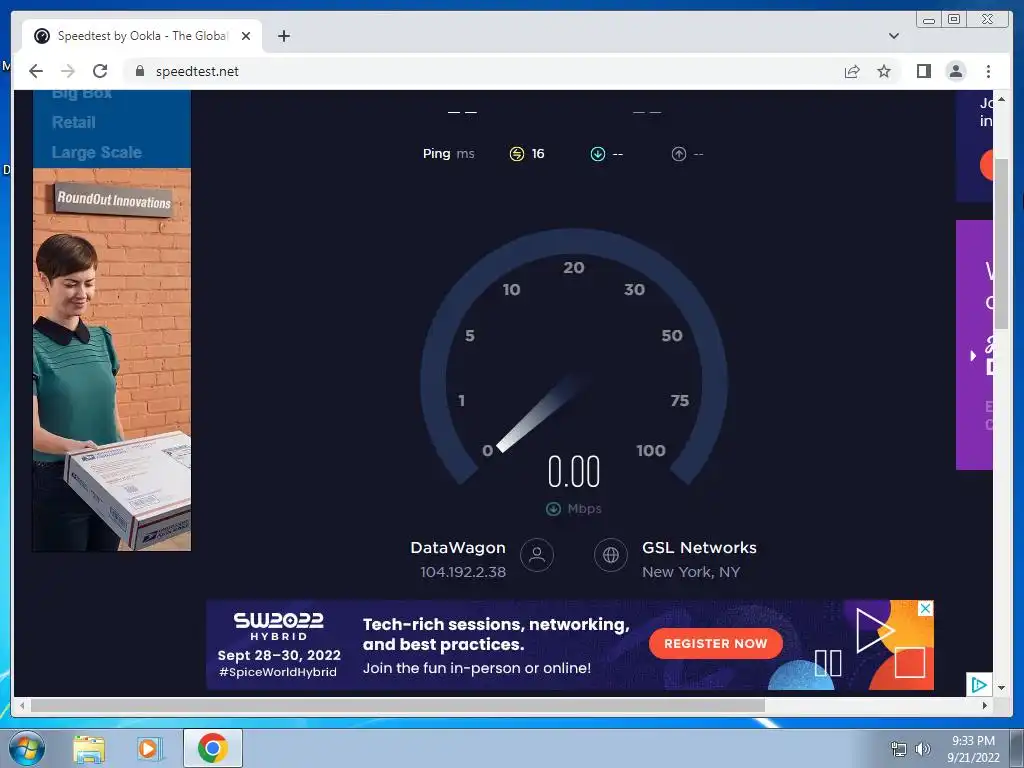Image resolution: width=1024 pixels, height=768 pixels.
Task: Click the Ping ms label
Action: click(449, 153)
